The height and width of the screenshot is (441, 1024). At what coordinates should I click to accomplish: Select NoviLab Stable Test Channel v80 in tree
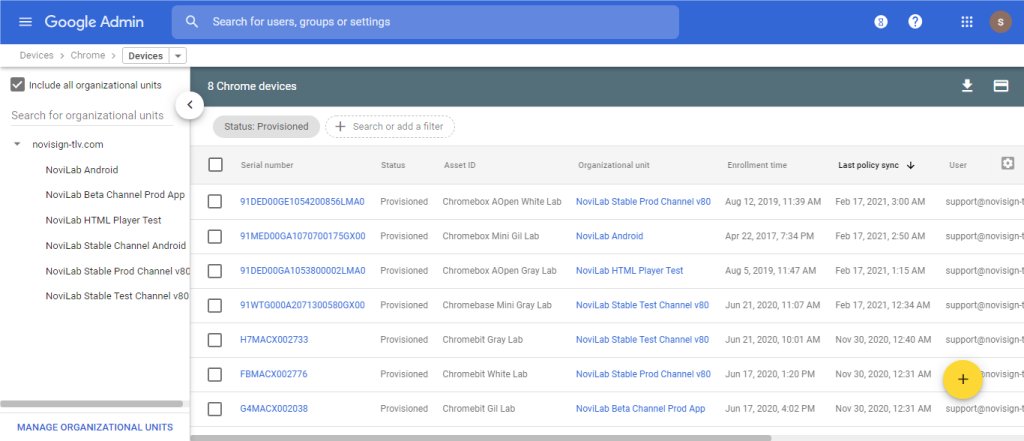tap(117, 296)
